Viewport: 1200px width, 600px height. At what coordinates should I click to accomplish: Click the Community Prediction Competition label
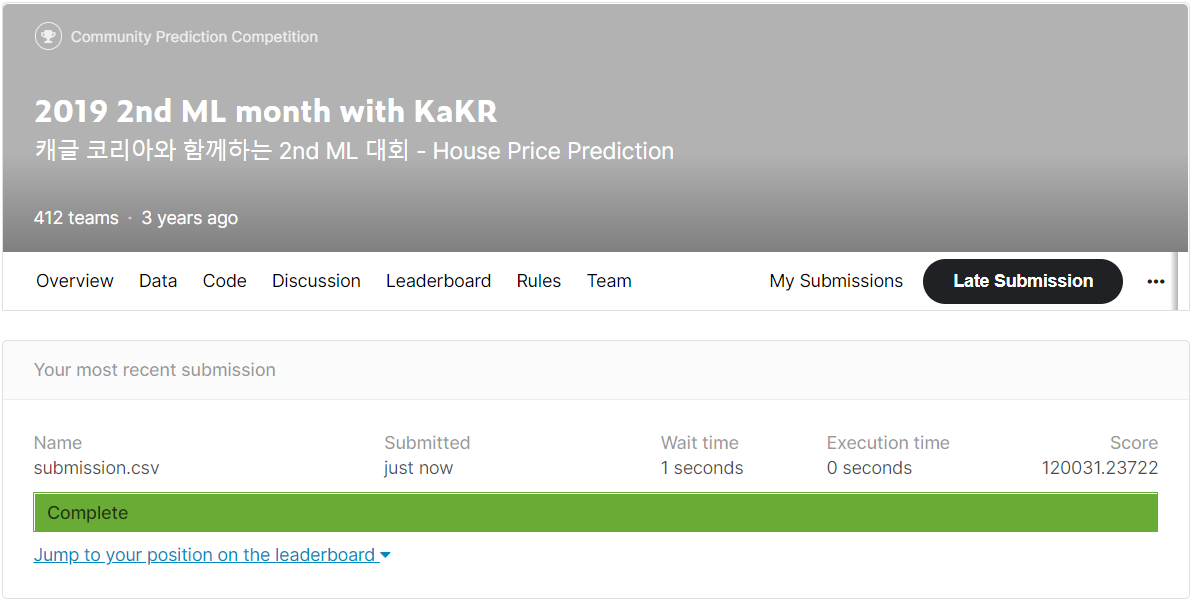tap(194, 37)
